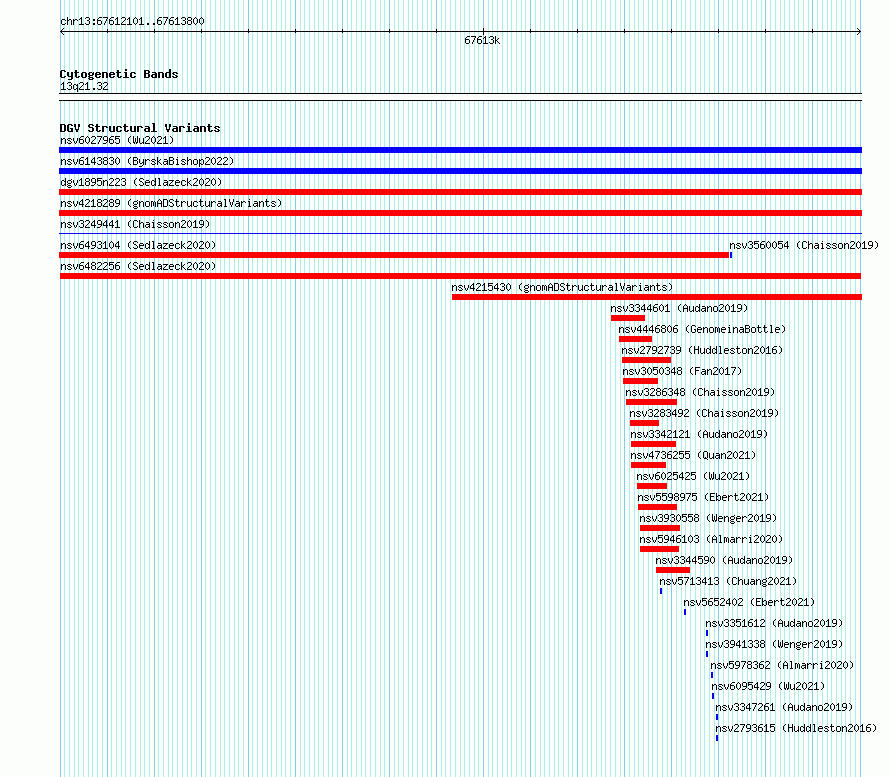This screenshot has width=890, height=777.
Task: Open nsv3249441 (Chaisson2019) variant label
Action: [x=135, y=224]
